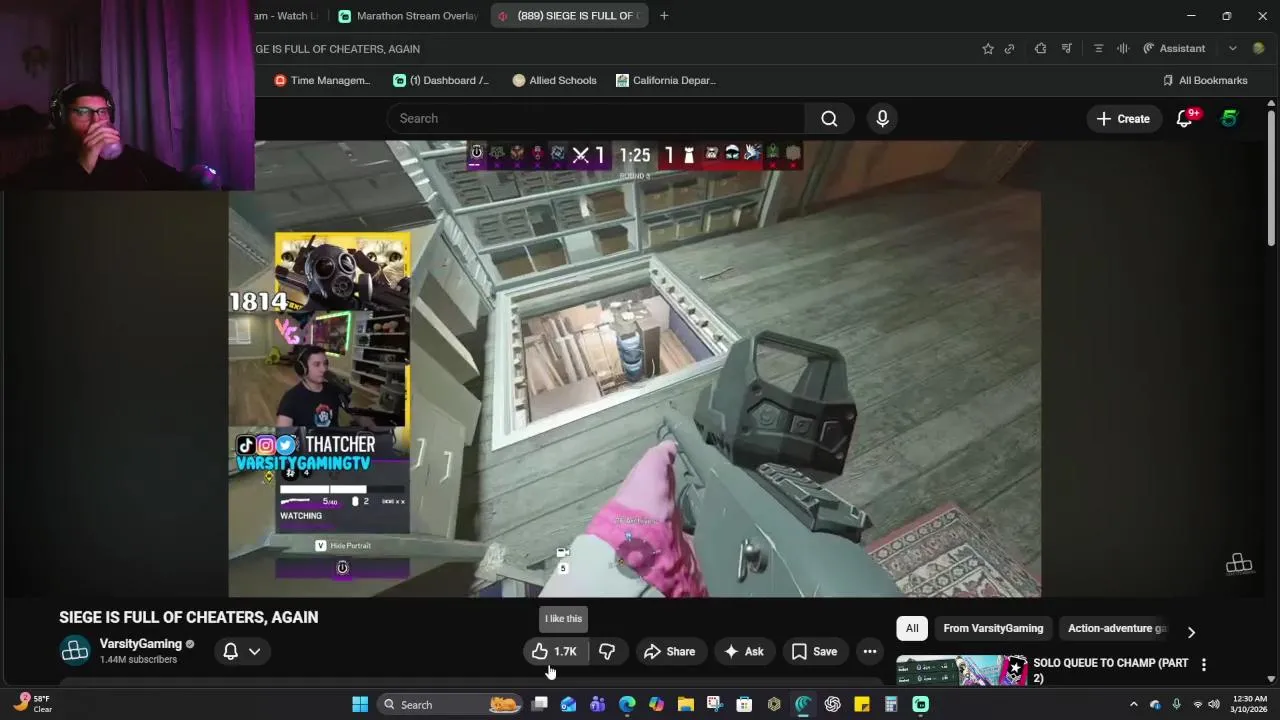The image size is (1280, 720).
Task: Open ChatGPT from taskbar
Action: (x=832, y=704)
